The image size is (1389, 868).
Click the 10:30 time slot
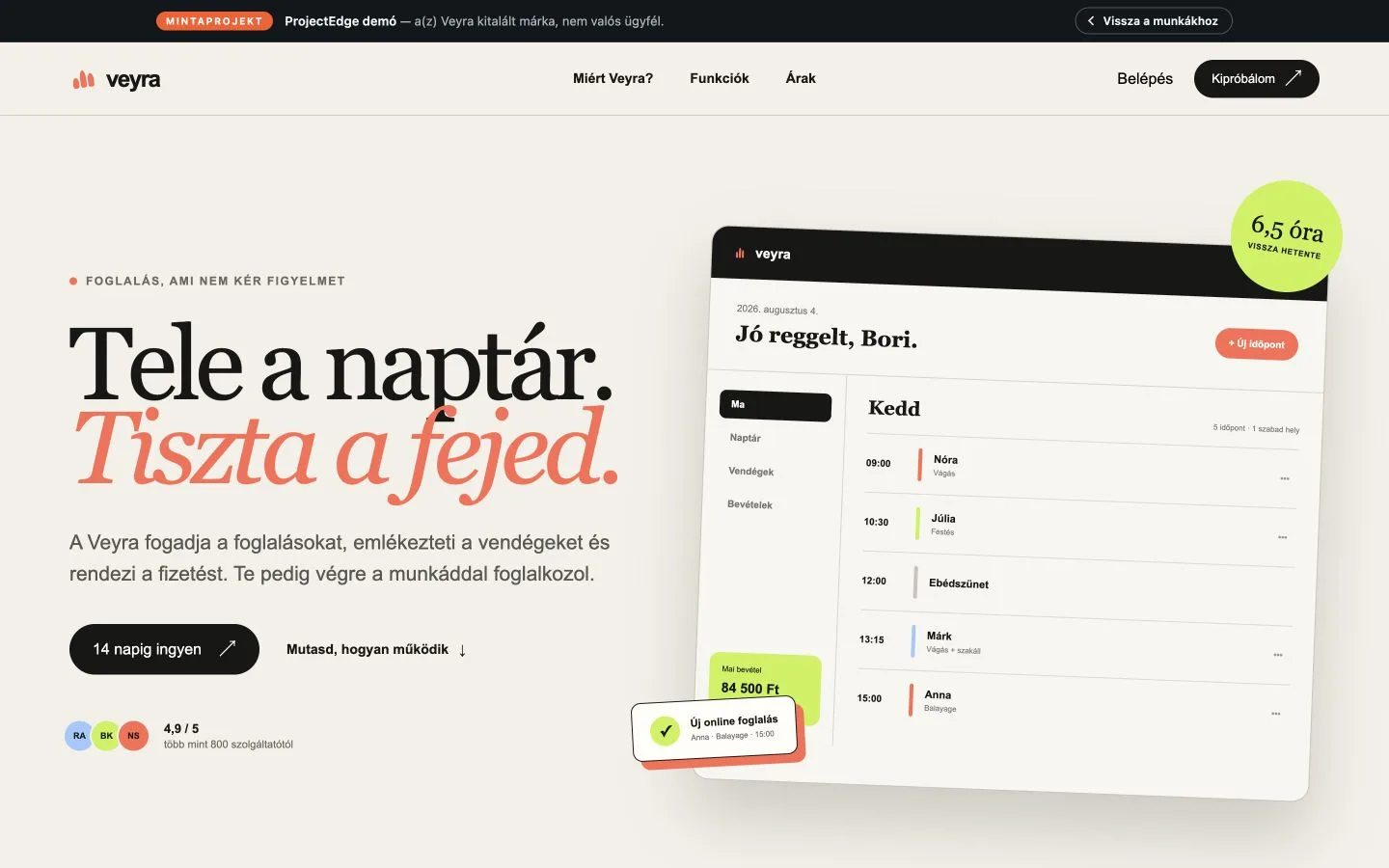click(876, 522)
